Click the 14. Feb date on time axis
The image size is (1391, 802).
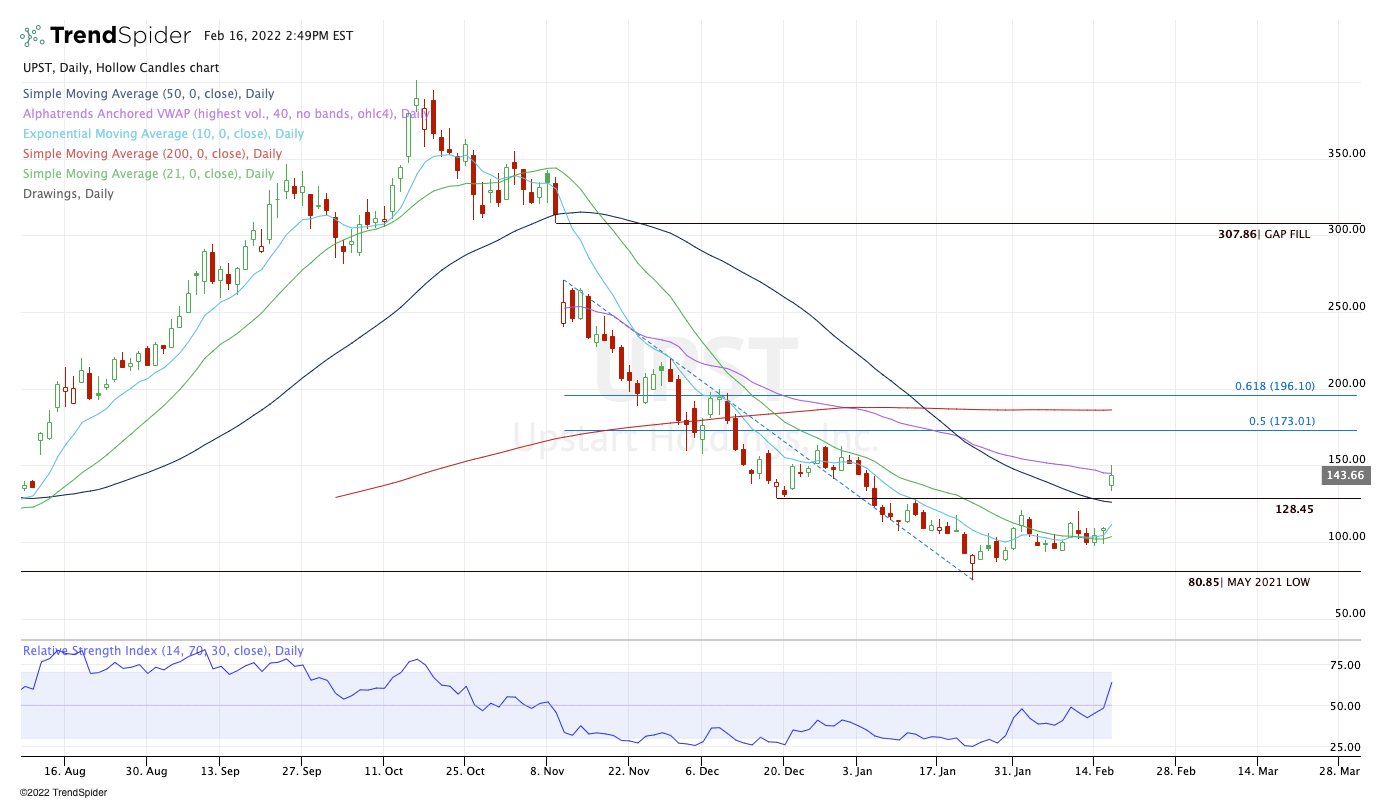(x=1096, y=772)
